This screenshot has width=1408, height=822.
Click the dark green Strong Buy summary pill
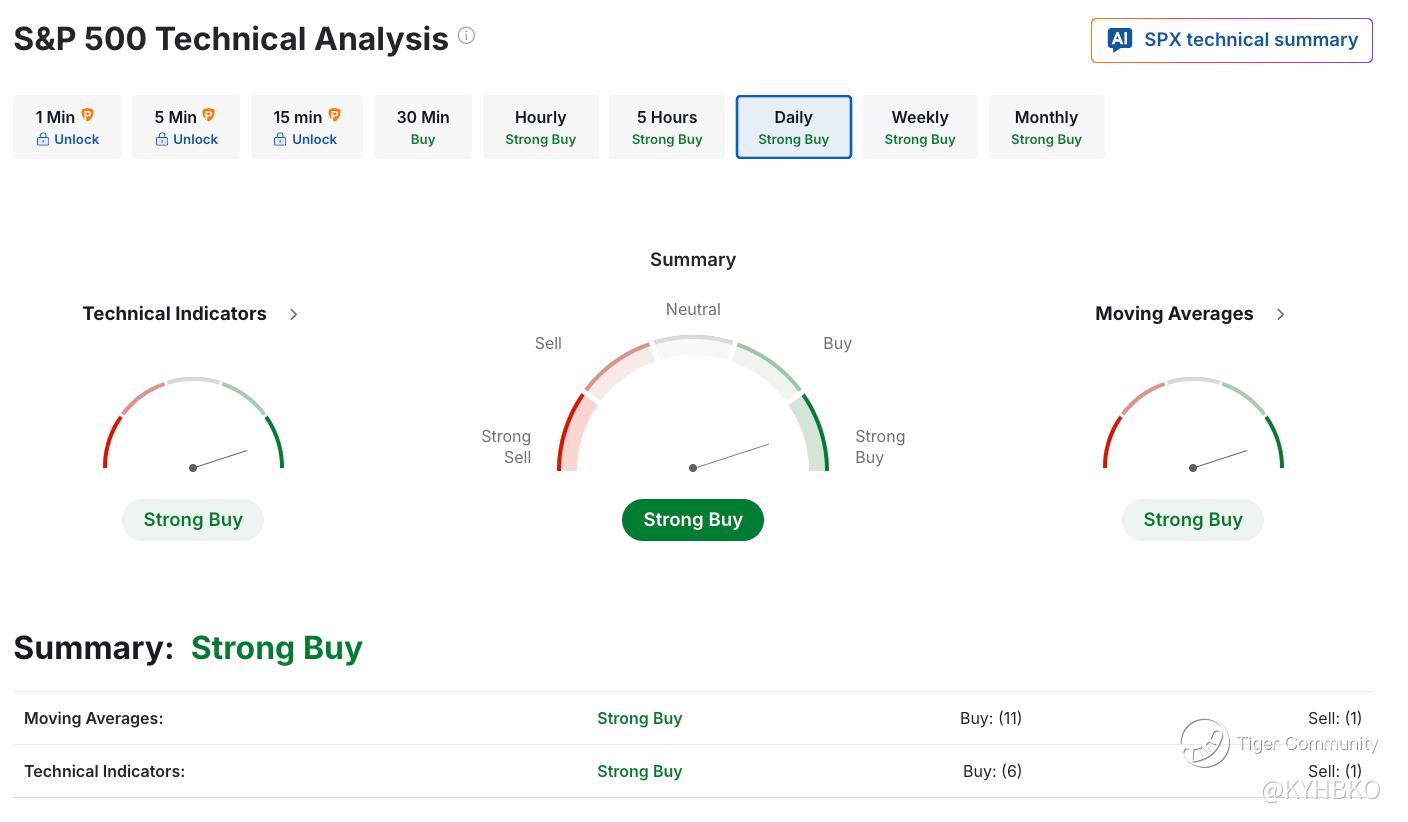692,520
